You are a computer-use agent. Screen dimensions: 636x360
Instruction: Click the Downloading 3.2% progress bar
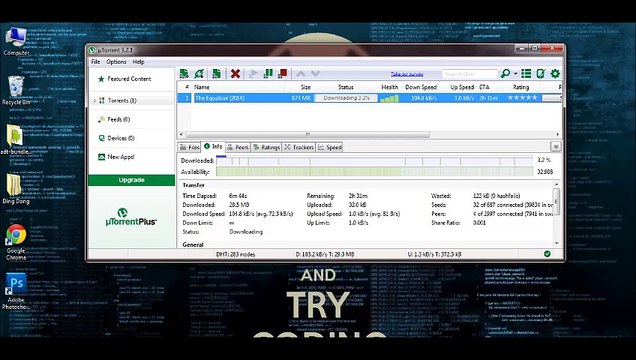click(x=346, y=98)
